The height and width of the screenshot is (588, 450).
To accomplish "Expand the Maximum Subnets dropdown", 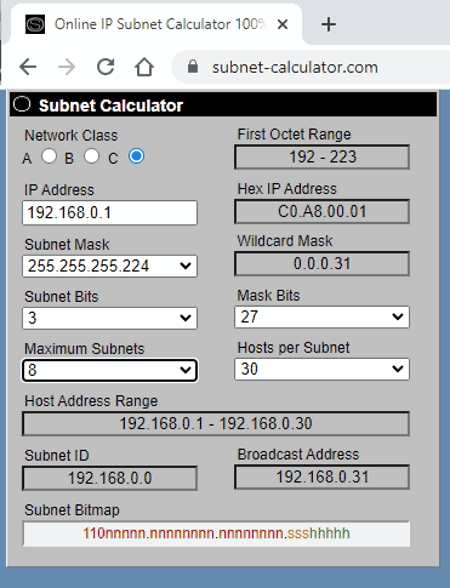I will 110,370.
